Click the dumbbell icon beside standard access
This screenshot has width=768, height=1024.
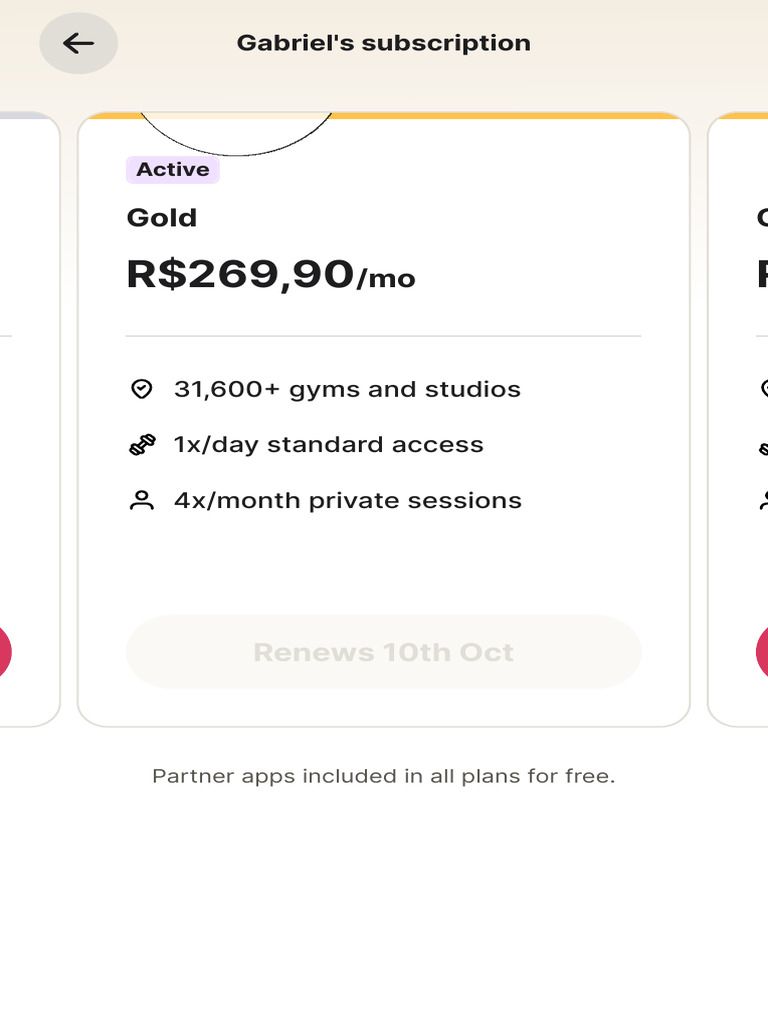click(142, 445)
